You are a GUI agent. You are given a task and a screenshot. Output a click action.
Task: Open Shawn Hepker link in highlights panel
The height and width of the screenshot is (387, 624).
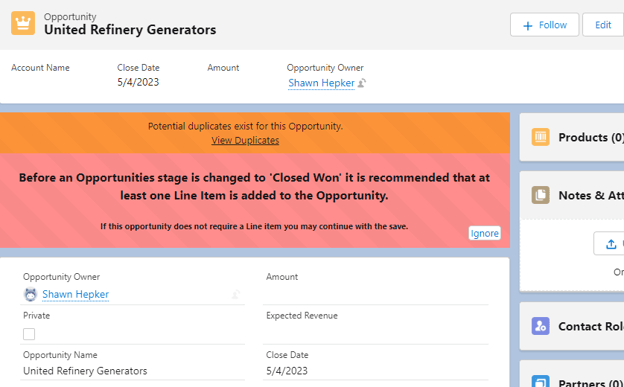tap(321, 83)
